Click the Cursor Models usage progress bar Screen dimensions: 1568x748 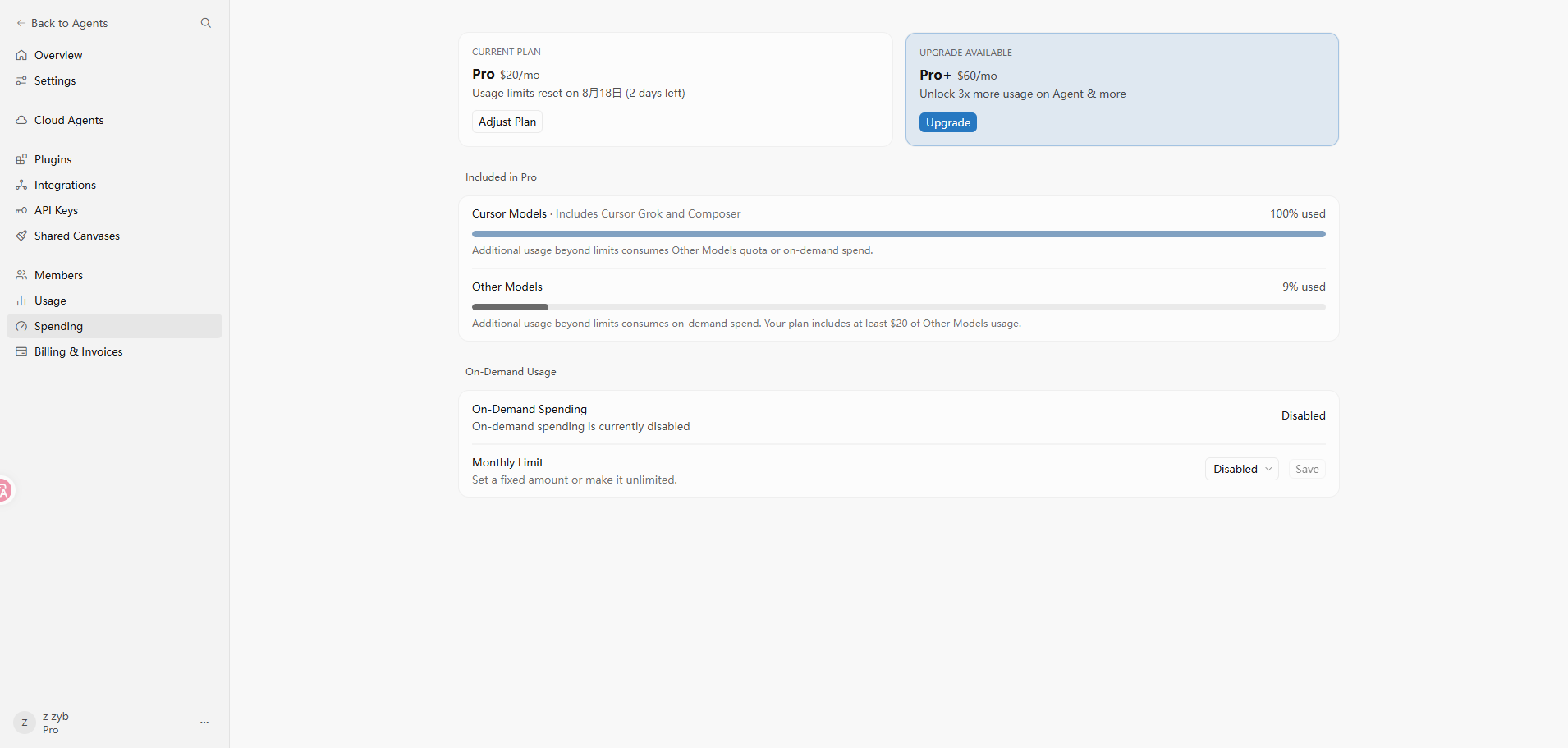click(x=899, y=234)
